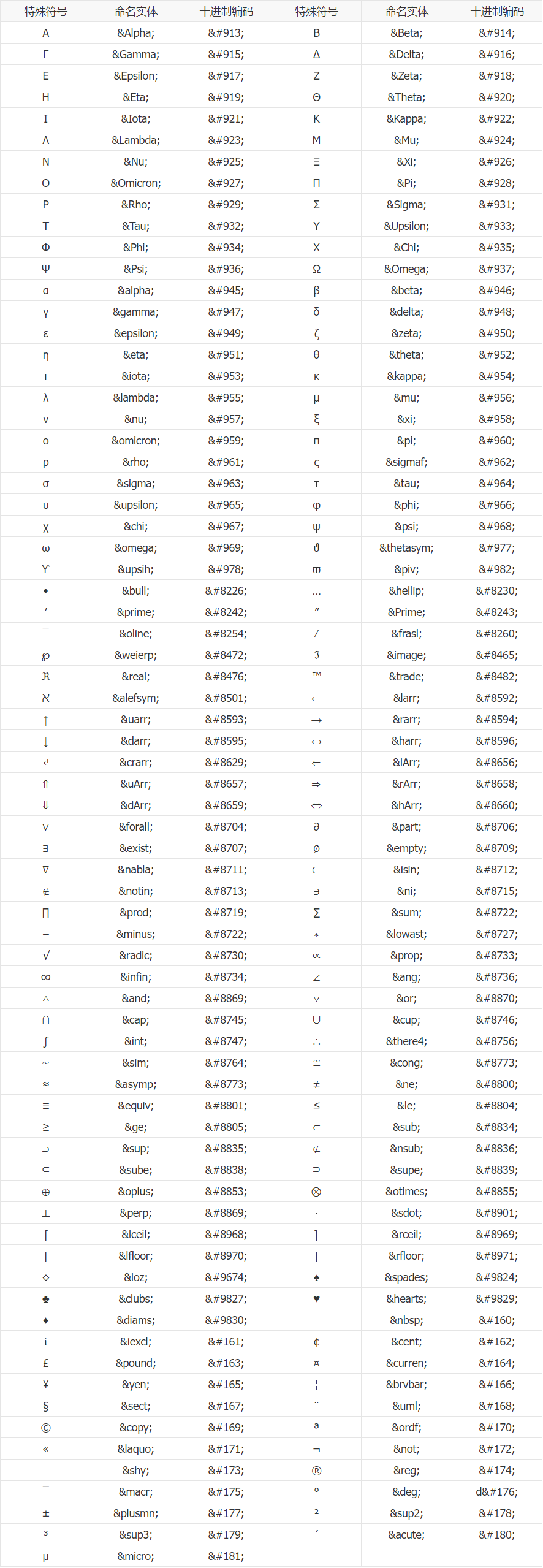Click the circled plus symbol
543x1568 pixels.
(45, 1192)
